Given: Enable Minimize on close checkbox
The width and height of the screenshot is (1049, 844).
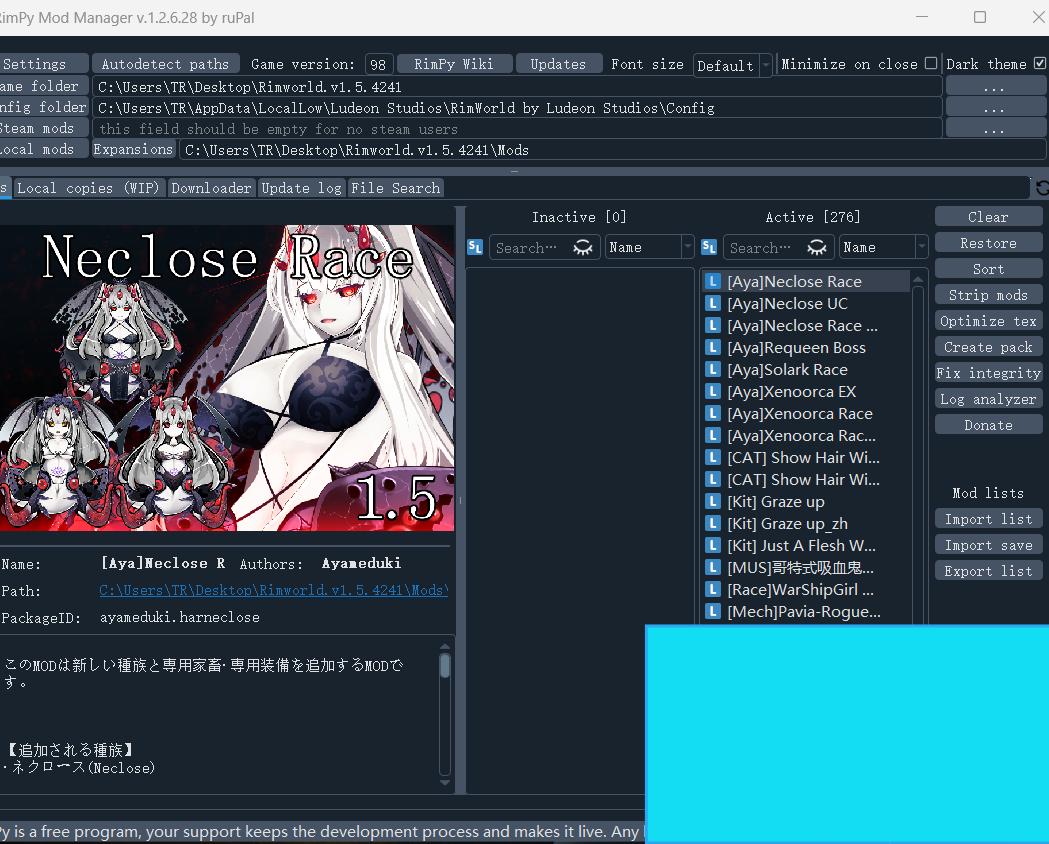Looking at the screenshot, I should point(931,63).
